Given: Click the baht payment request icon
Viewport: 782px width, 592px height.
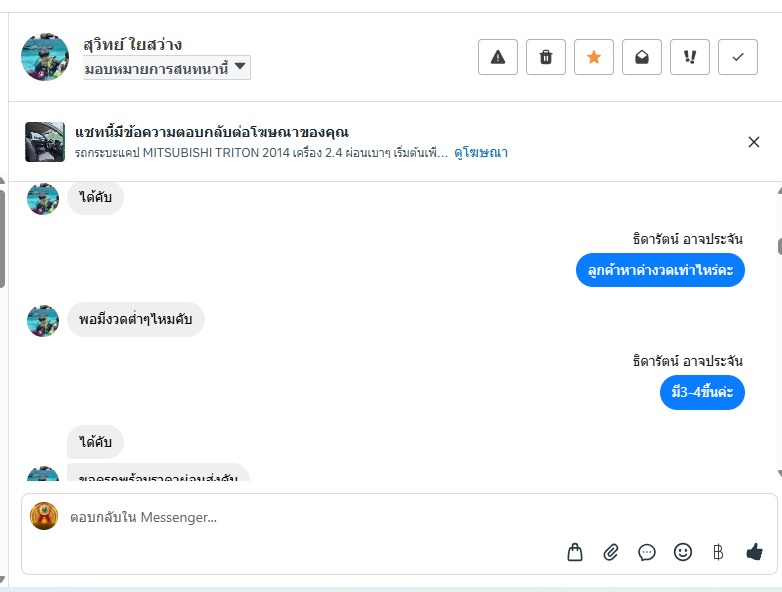Looking at the screenshot, I should point(717,552).
